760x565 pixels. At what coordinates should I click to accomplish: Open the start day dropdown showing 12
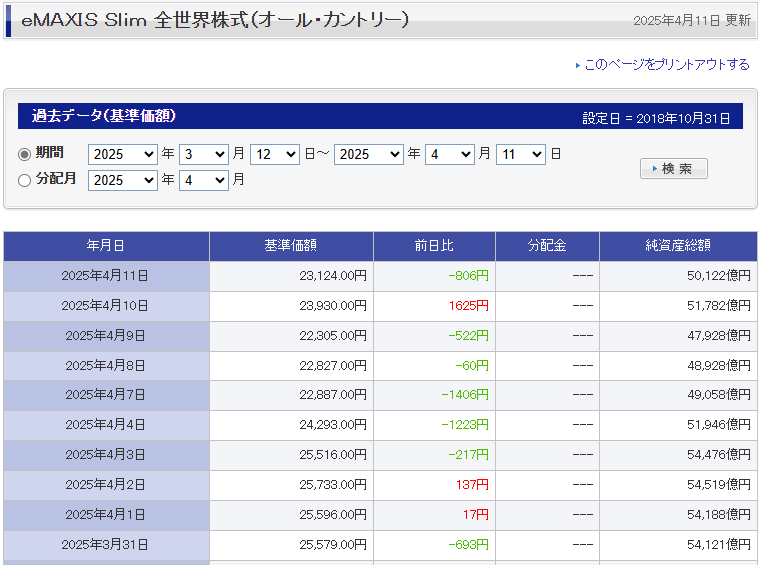pos(274,154)
